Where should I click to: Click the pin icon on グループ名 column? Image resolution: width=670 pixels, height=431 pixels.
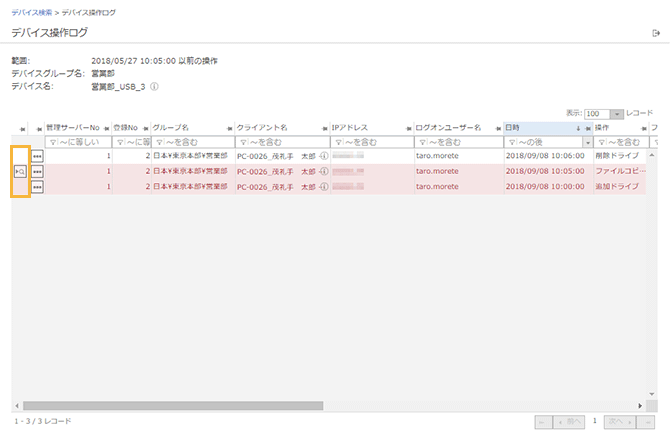click(146, 128)
